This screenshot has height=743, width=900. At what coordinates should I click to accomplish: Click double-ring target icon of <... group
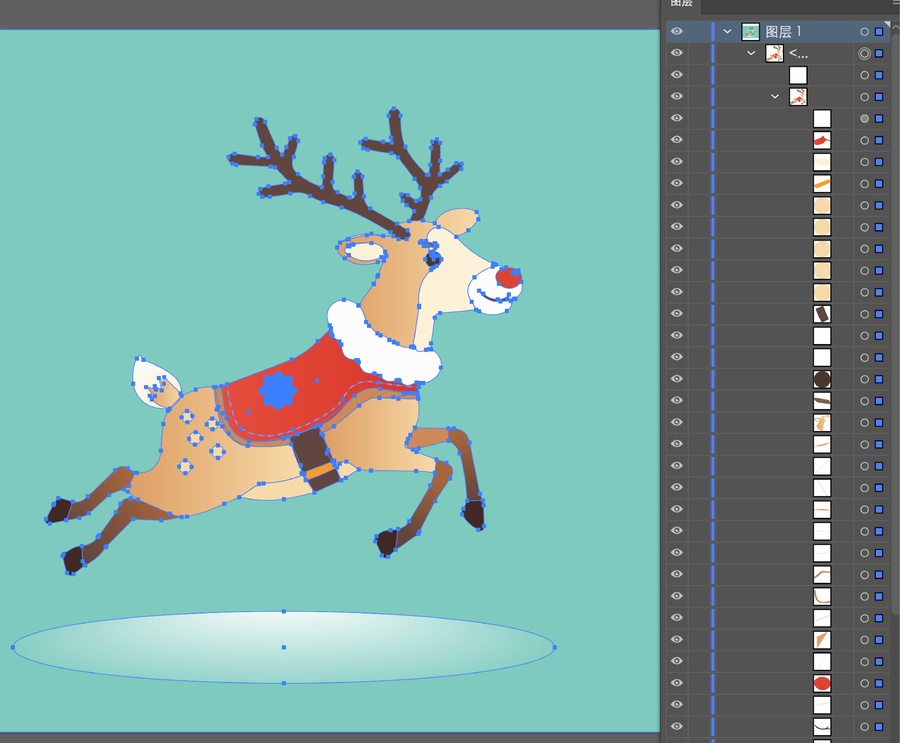(x=864, y=53)
